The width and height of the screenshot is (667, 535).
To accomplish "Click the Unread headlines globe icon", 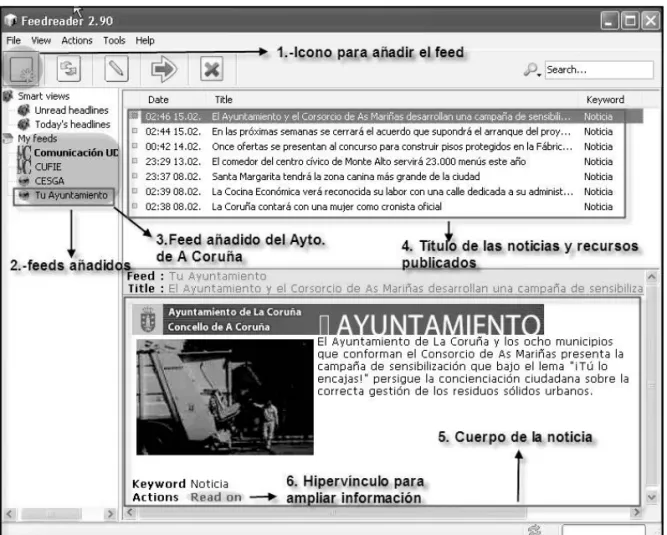I will tap(24, 110).
